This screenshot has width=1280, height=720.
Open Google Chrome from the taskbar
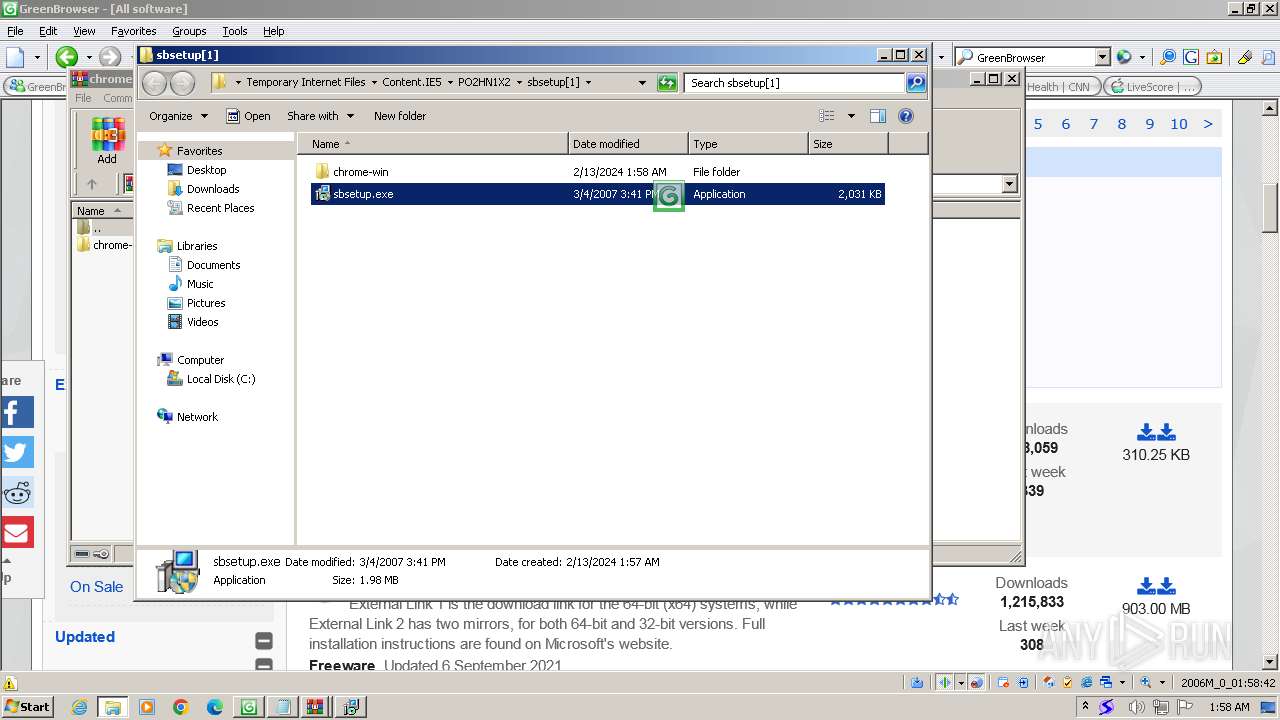(x=181, y=707)
